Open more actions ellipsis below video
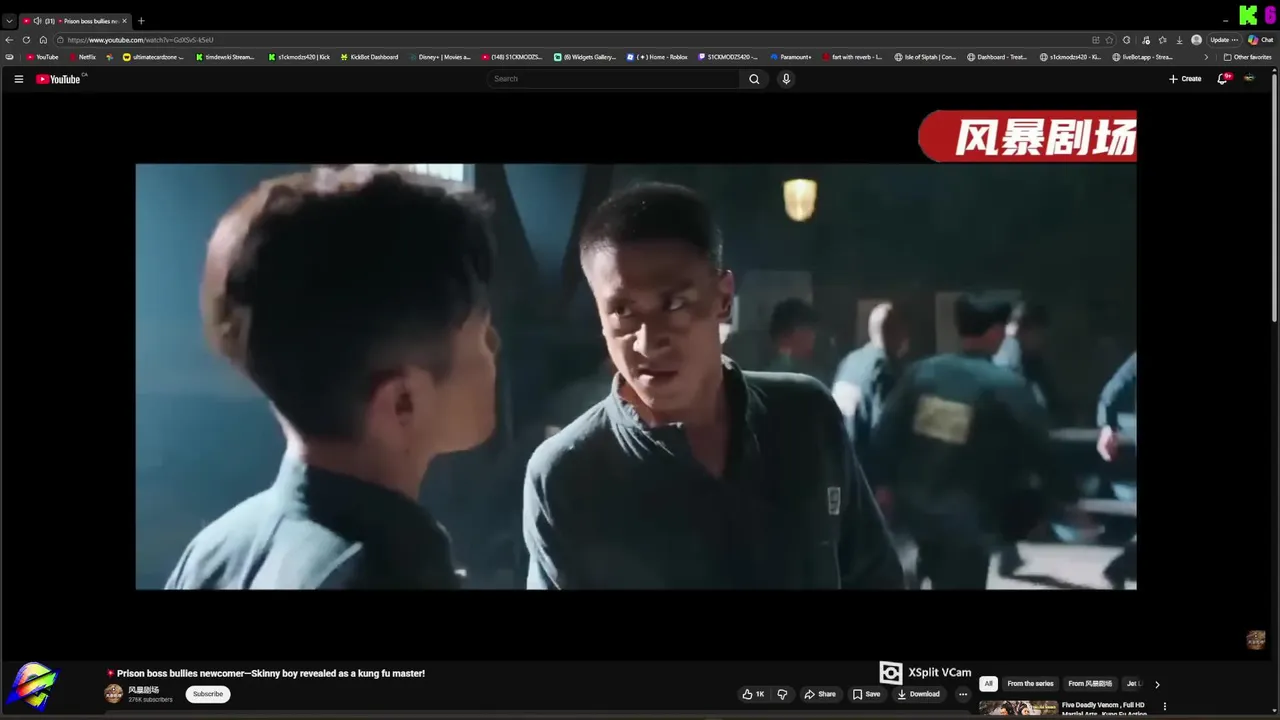This screenshot has height=720, width=1280. coord(963,694)
